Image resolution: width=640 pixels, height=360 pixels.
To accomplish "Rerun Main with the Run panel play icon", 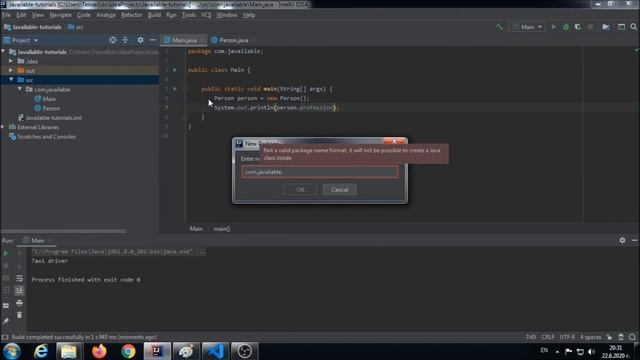I will click(x=6, y=253).
